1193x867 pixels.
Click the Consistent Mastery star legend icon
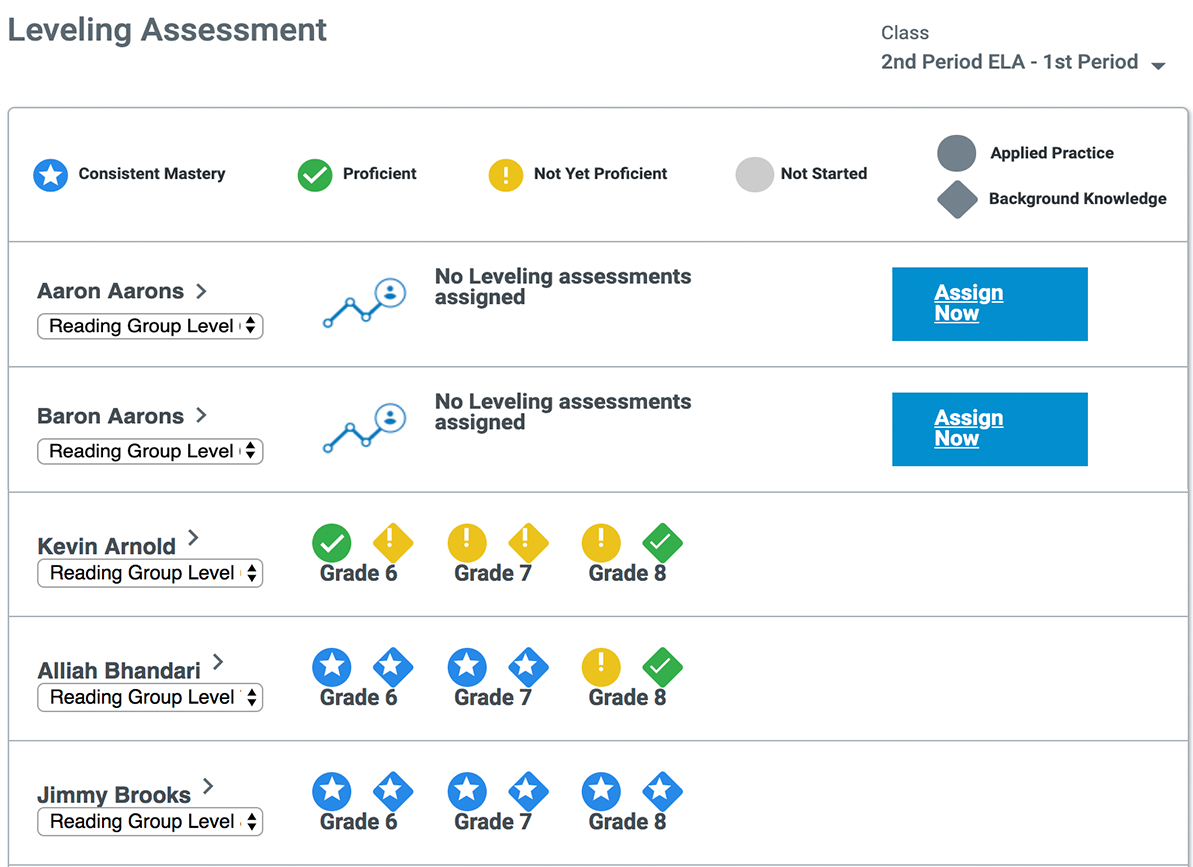[x=49, y=174]
